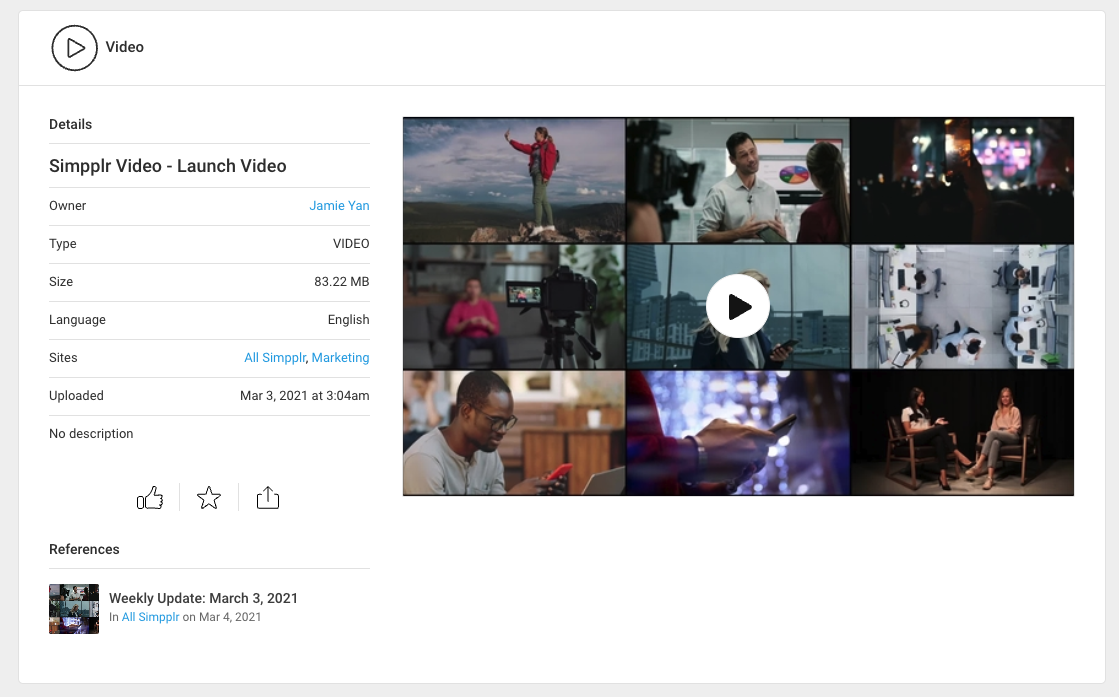Click the woman on mountain video tile
1119x697 pixels.
click(514, 180)
